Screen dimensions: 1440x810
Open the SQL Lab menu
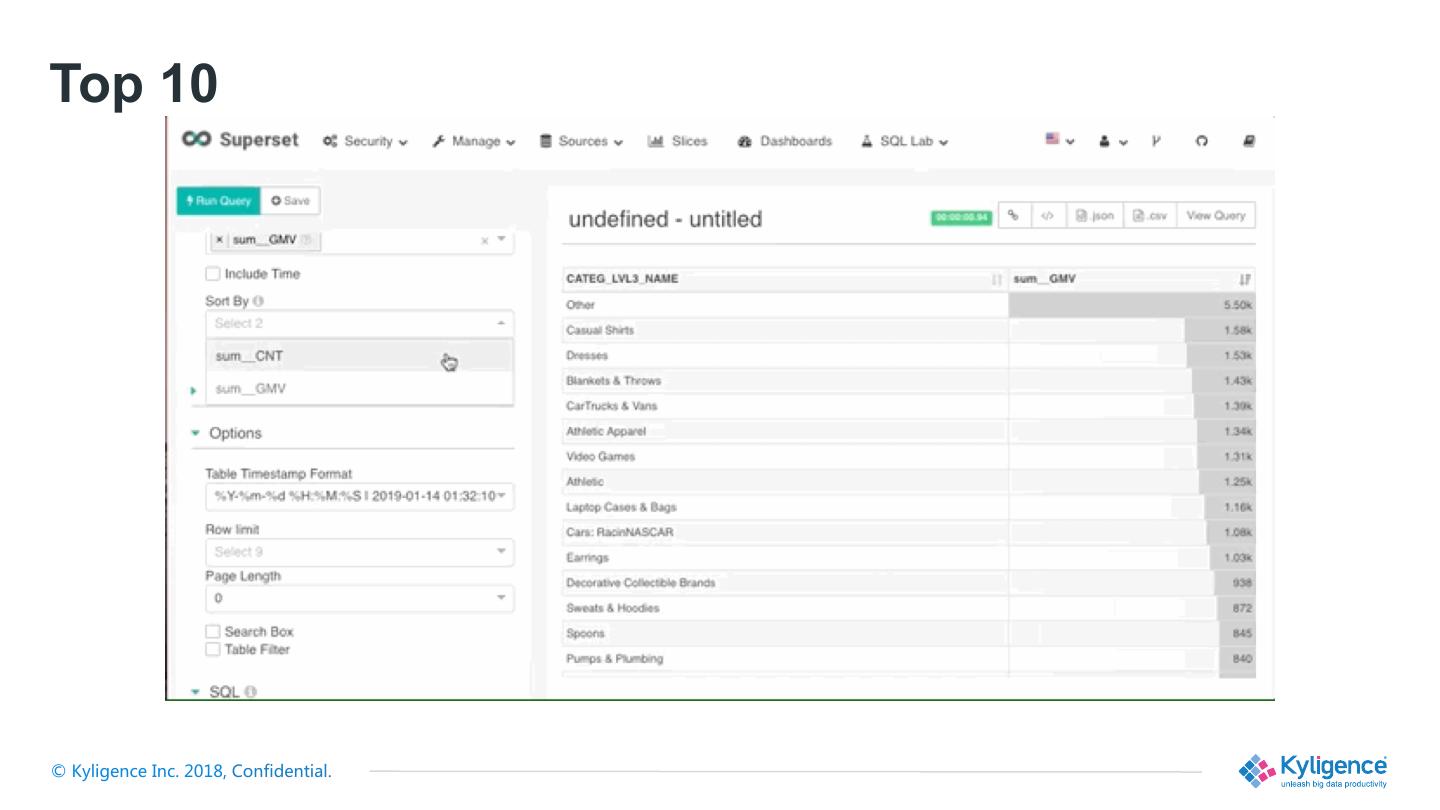[905, 141]
